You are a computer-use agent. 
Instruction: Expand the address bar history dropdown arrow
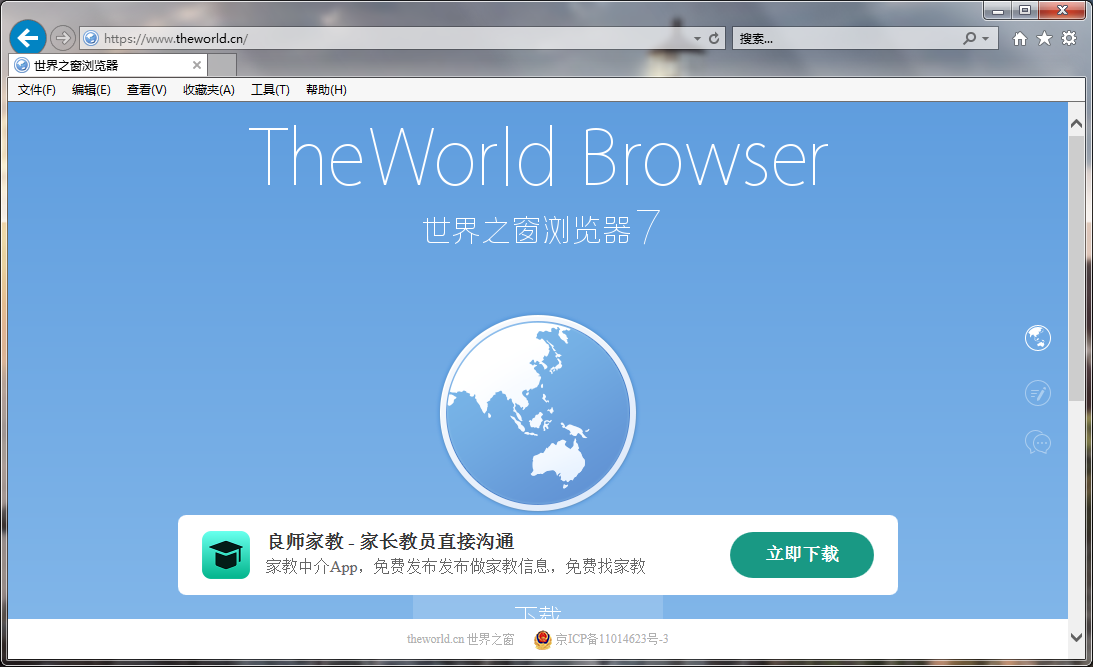(698, 38)
